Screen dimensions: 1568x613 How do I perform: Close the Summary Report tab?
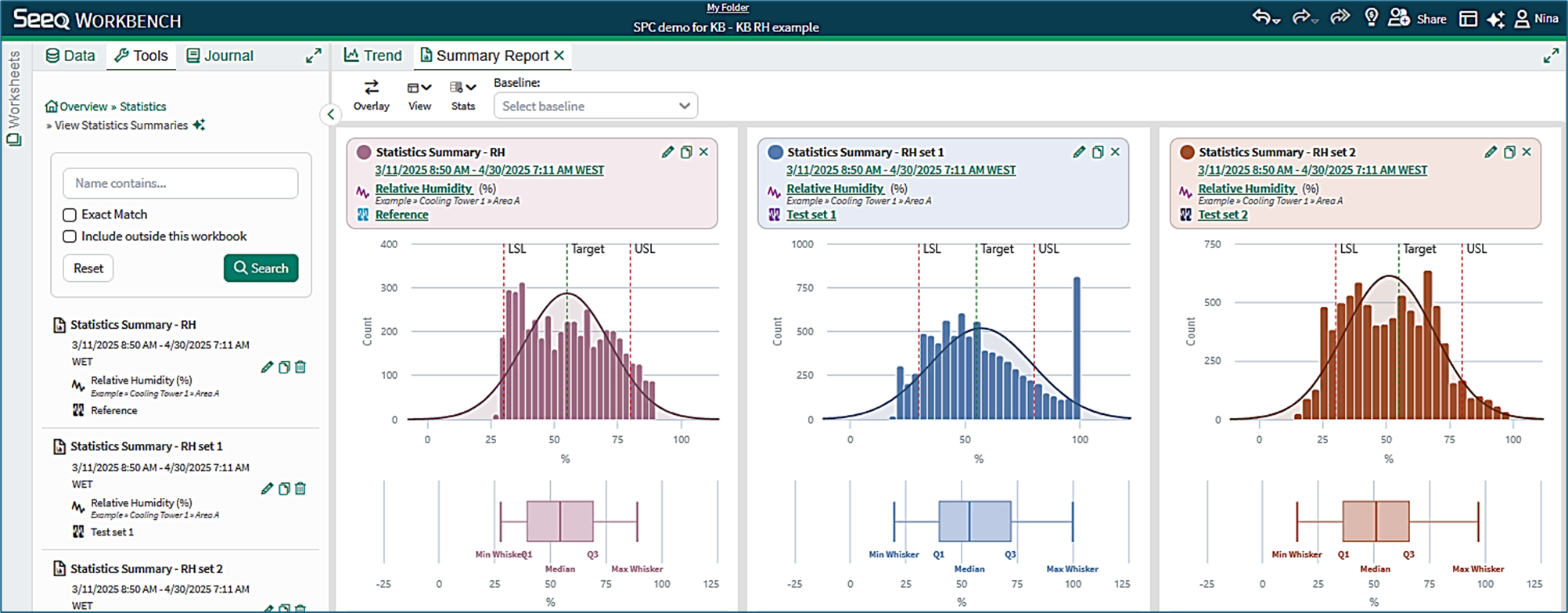click(x=559, y=56)
